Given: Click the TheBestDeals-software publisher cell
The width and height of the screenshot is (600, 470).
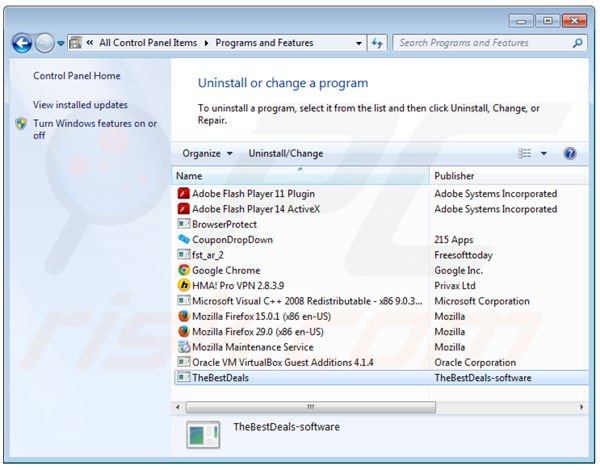Looking at the screenshot, I should pyautogui.click(x=483, y=377).
